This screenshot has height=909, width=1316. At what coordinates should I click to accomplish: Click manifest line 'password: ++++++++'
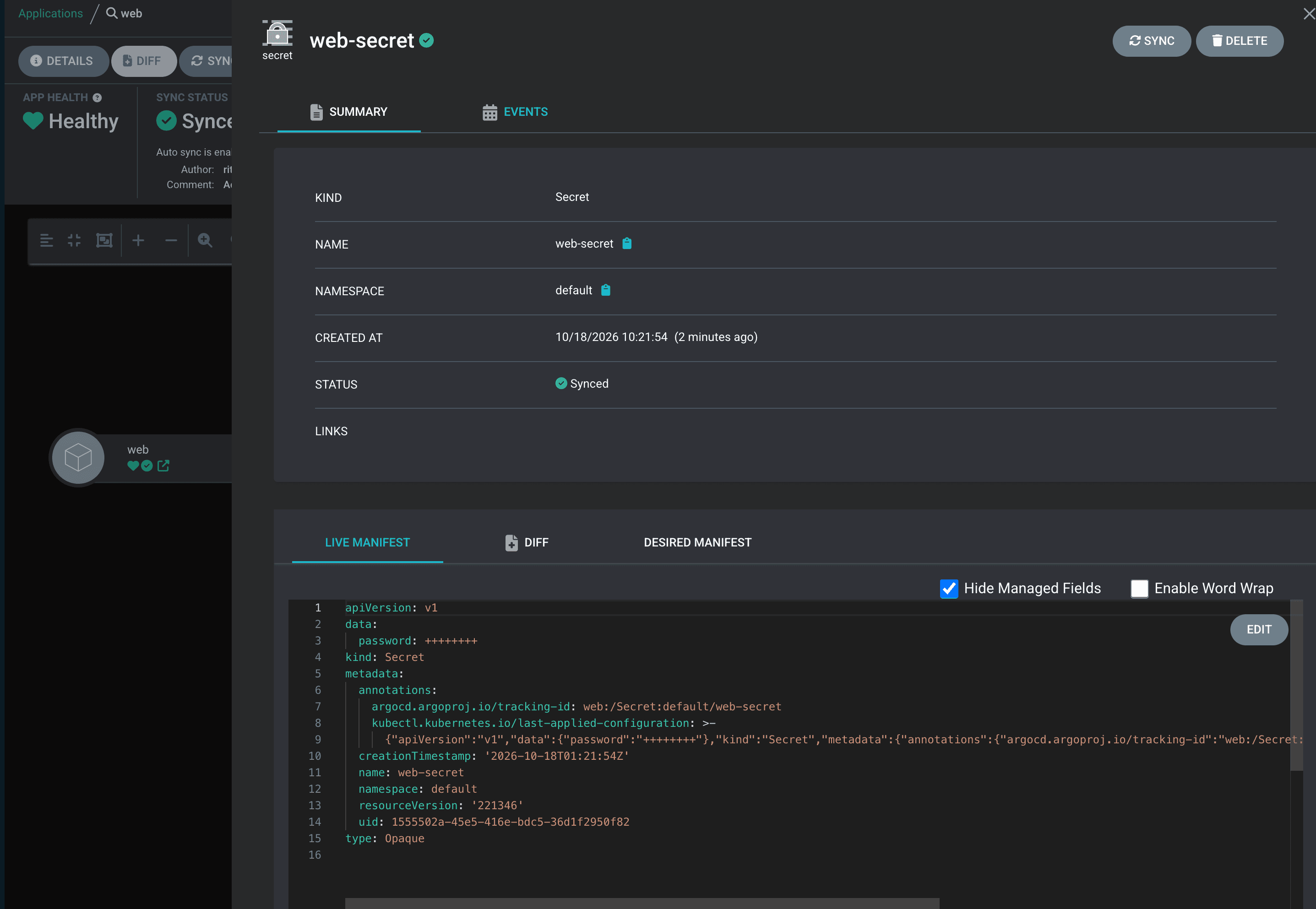[x=418, y=641]
